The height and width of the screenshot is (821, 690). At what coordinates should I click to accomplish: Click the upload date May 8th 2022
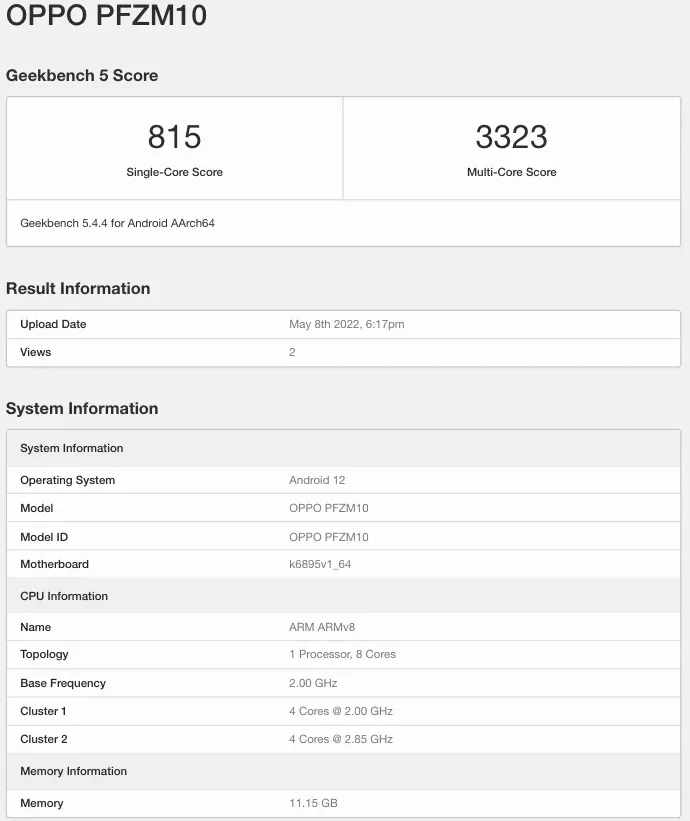(346, 324)
